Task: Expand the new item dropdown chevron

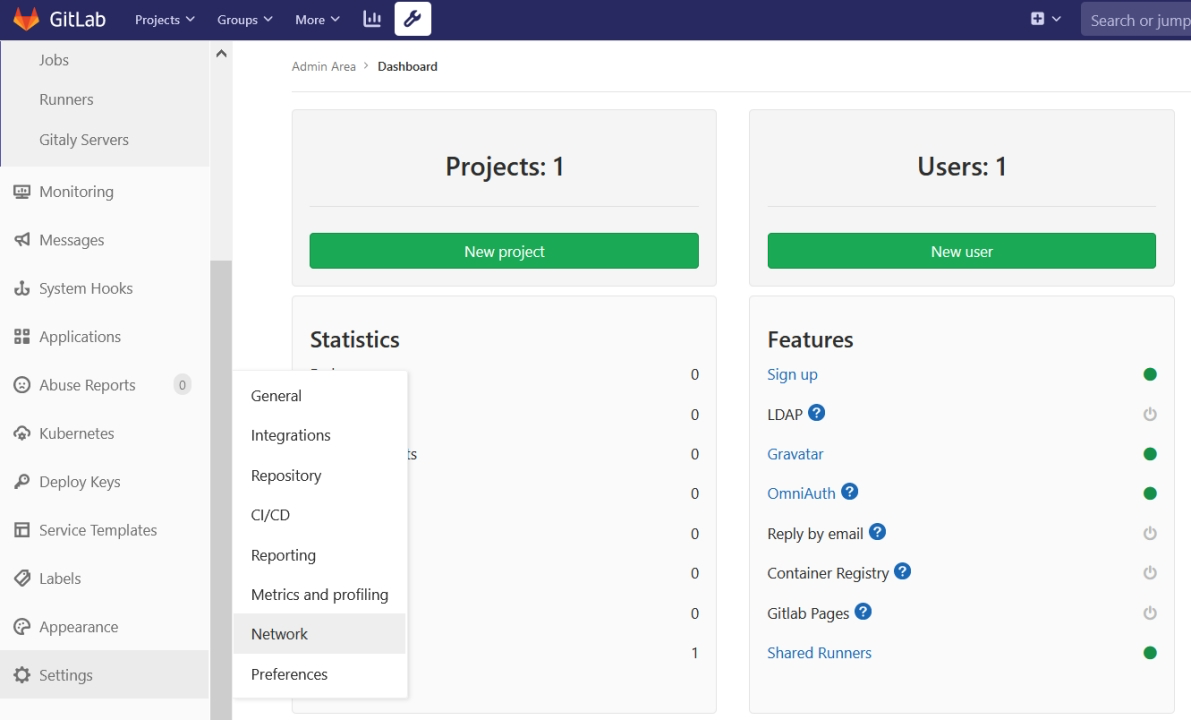Action: coord(1056,19)
